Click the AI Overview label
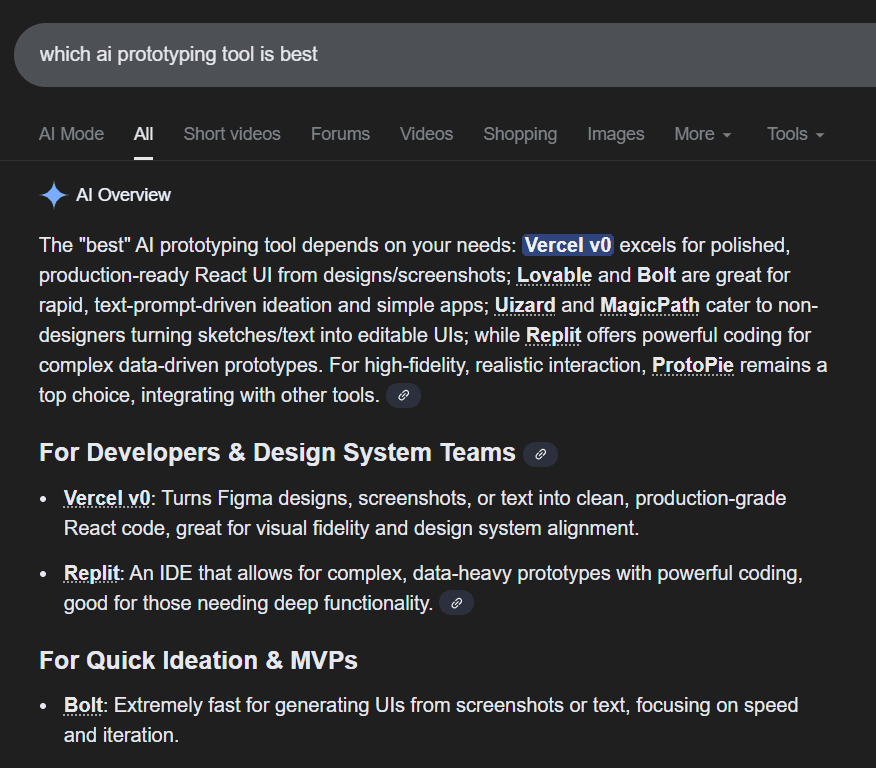 point(123,195)
